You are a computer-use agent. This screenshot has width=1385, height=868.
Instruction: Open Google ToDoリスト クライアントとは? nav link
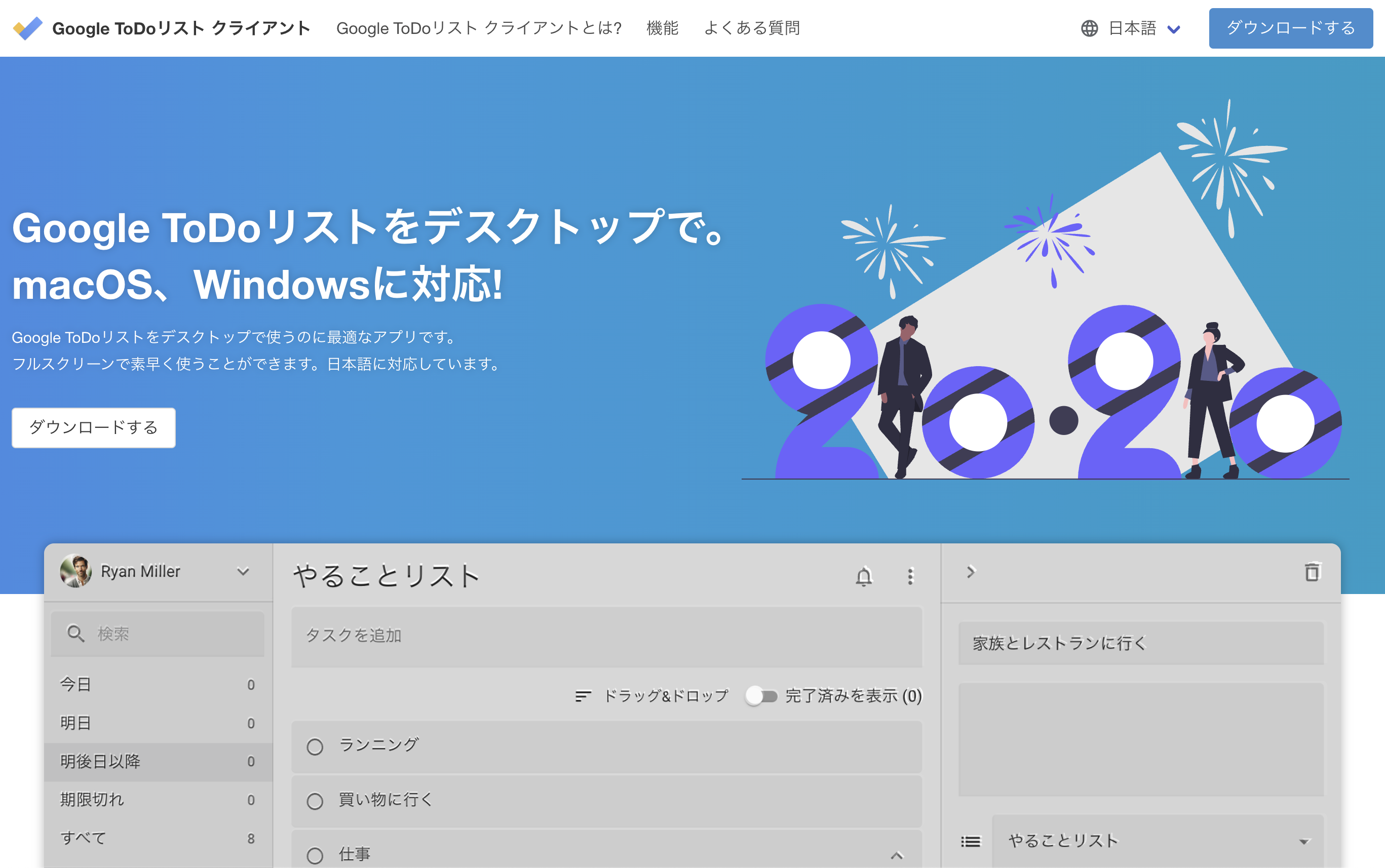pyautogui.click(x=479, y=28)
